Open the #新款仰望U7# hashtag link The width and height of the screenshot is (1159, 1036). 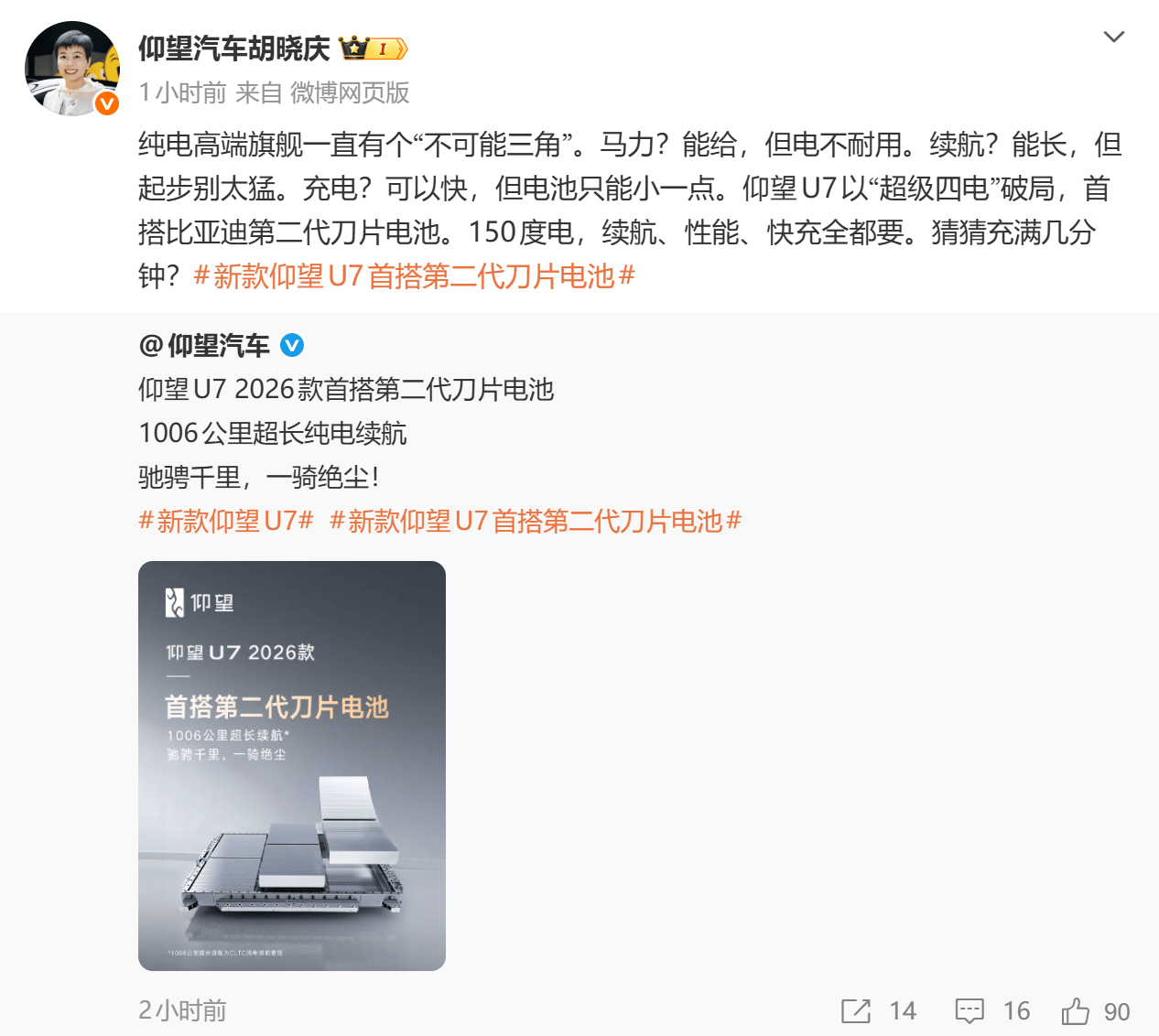click(226, 521)
